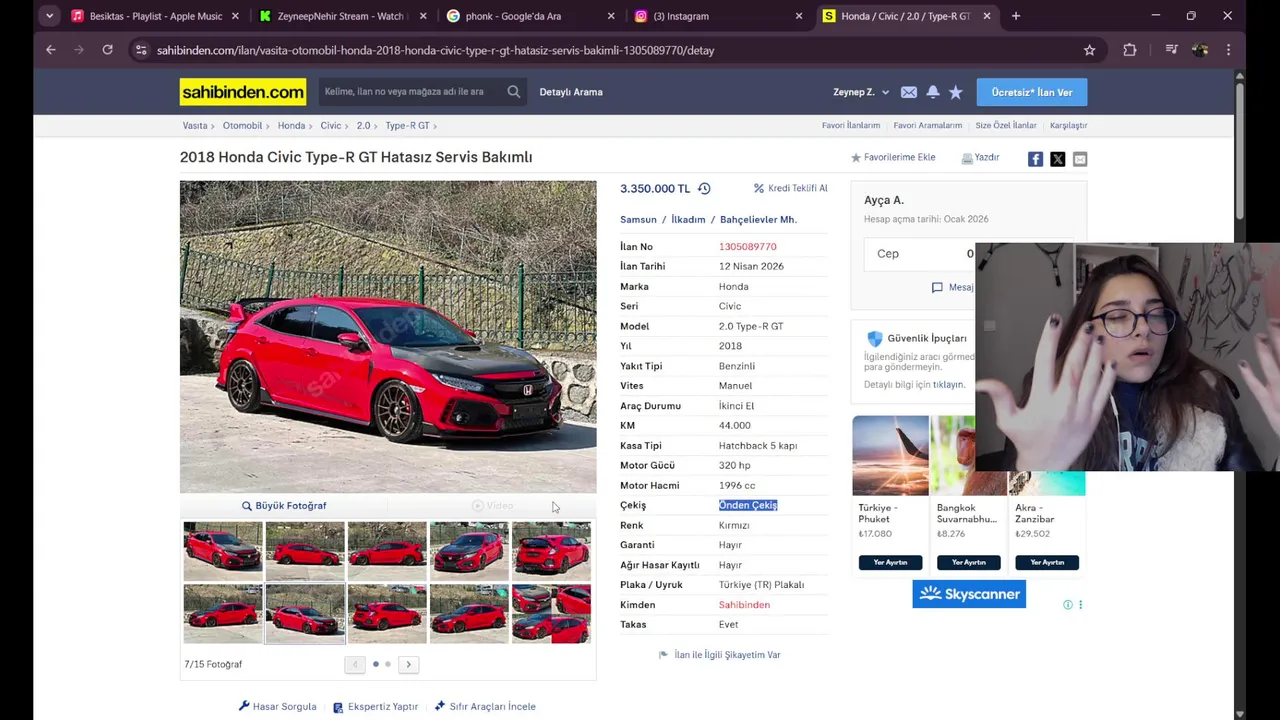Open Vasıta breadcrumb
Viewport: 1280px width, 720px height.
(x=195, y=126)
